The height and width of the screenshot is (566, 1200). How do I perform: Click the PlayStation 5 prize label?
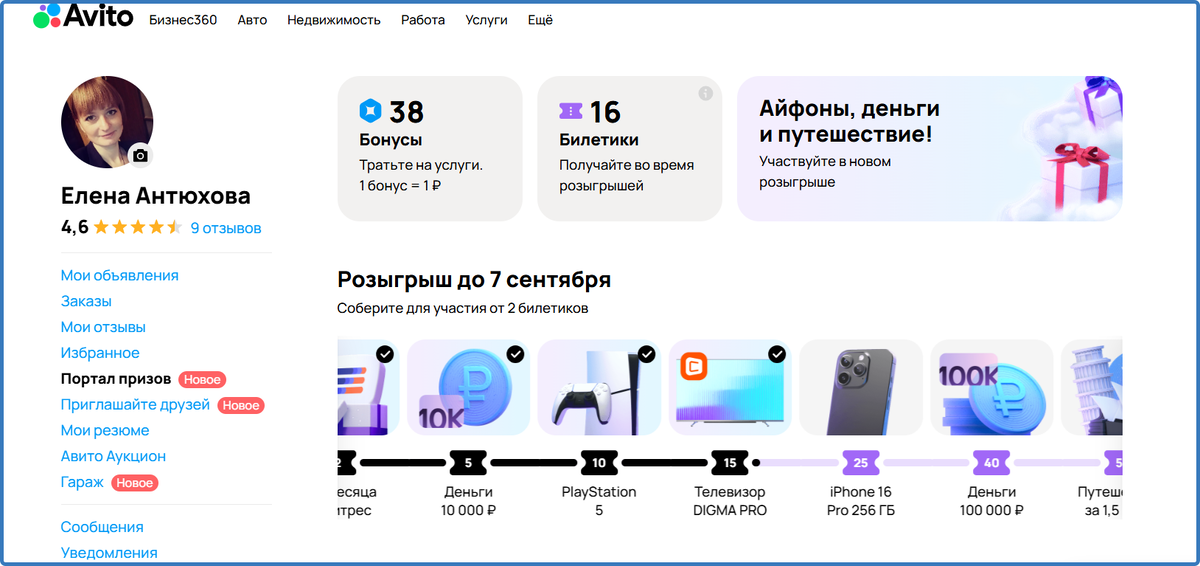pyautogui.click(x=599, y=501)
